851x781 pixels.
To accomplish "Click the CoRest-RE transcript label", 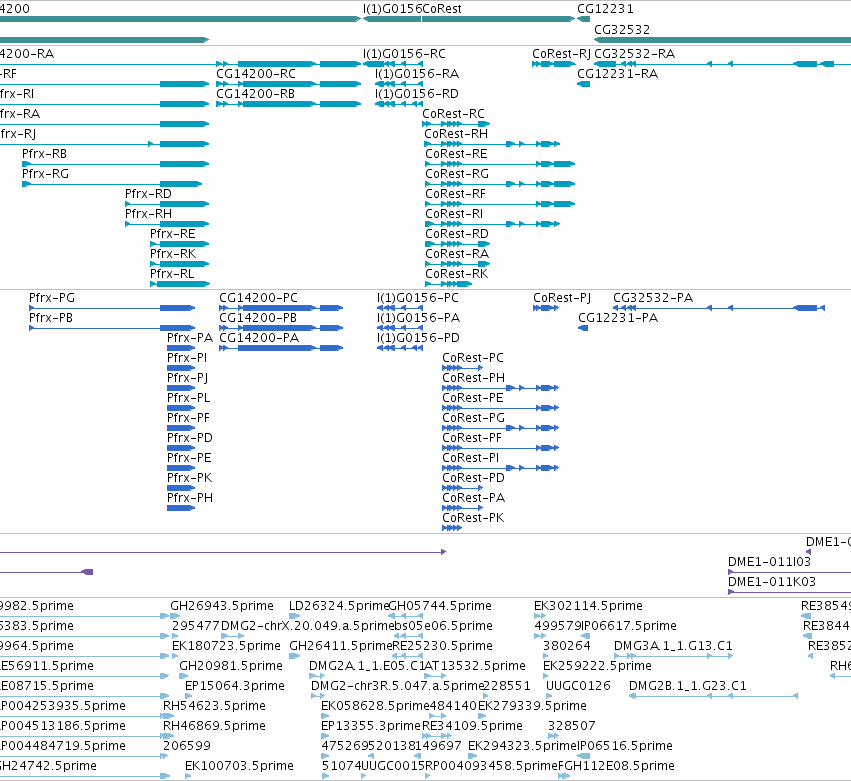I will pyautogui.click(x=456, y=154).
